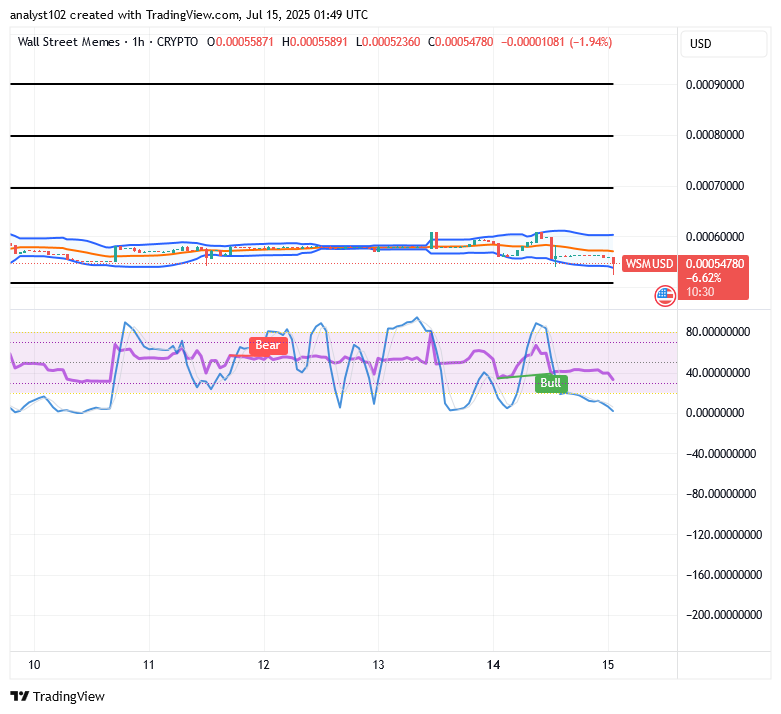Screen dimensions: 781x714
Task: Click the change percentage (−1.94%)
Action: [x=591, y=42]
